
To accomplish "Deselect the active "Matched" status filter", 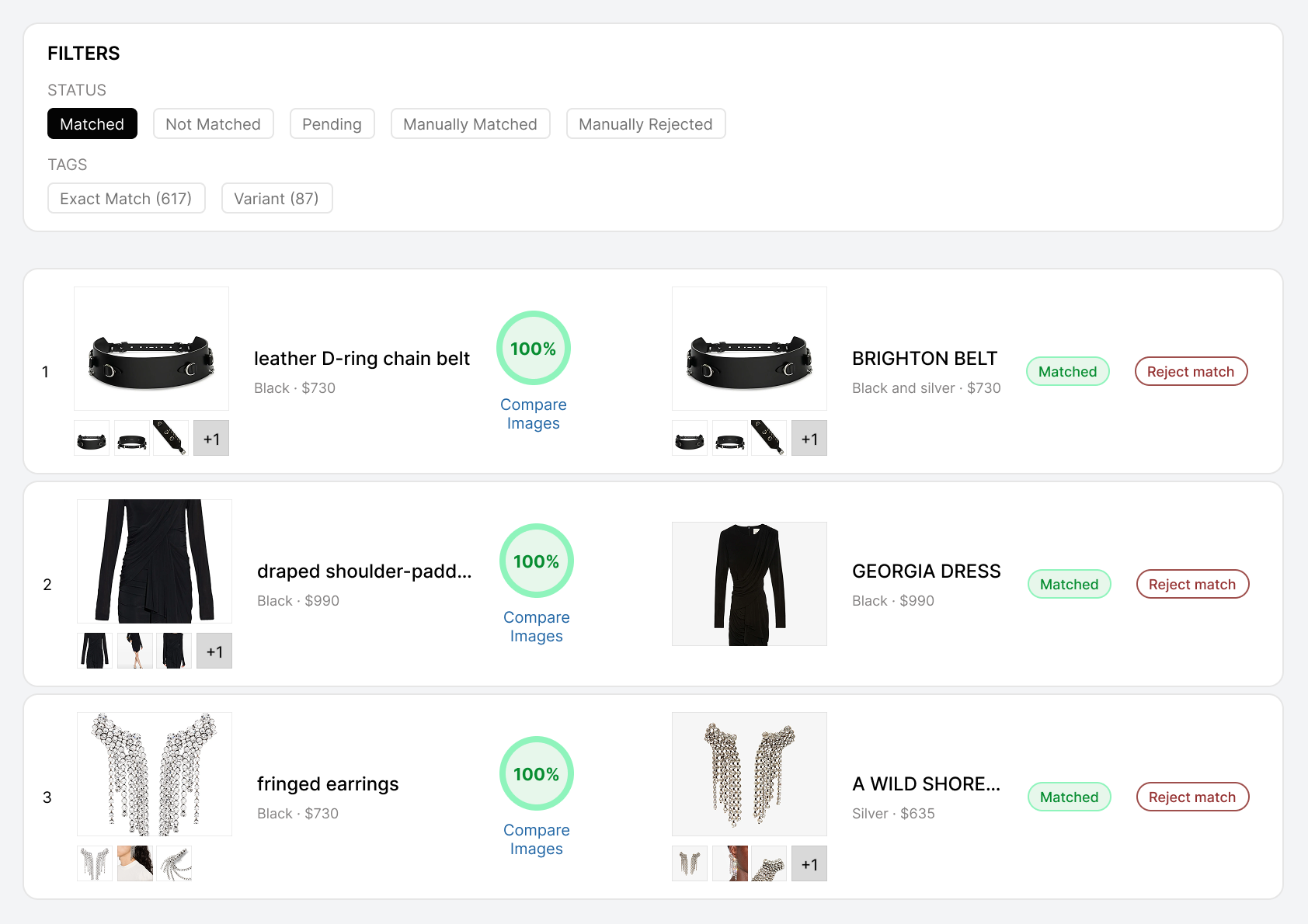I will [x=92, y=123].
